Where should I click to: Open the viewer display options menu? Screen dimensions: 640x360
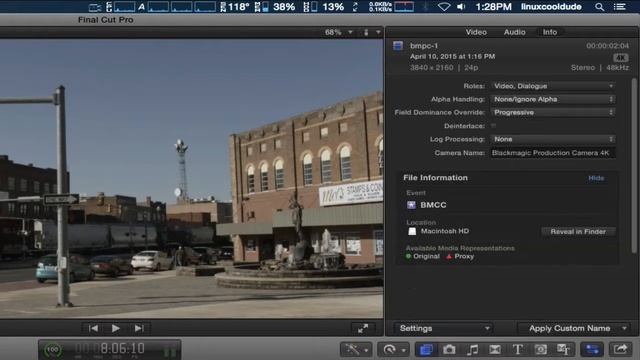[x=372, y=32]
